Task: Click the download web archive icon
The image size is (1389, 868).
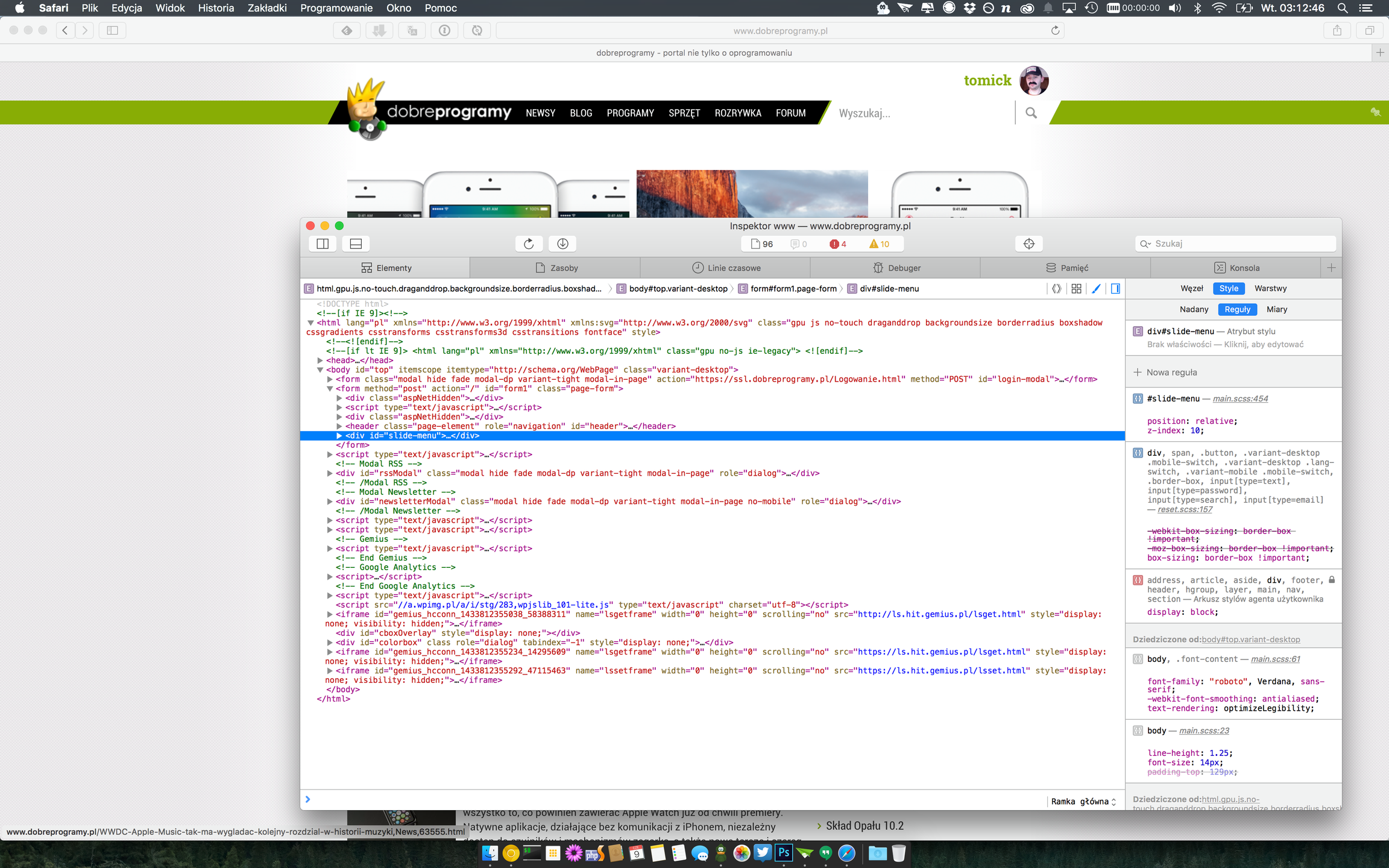Action: click(x=562, y=244)
